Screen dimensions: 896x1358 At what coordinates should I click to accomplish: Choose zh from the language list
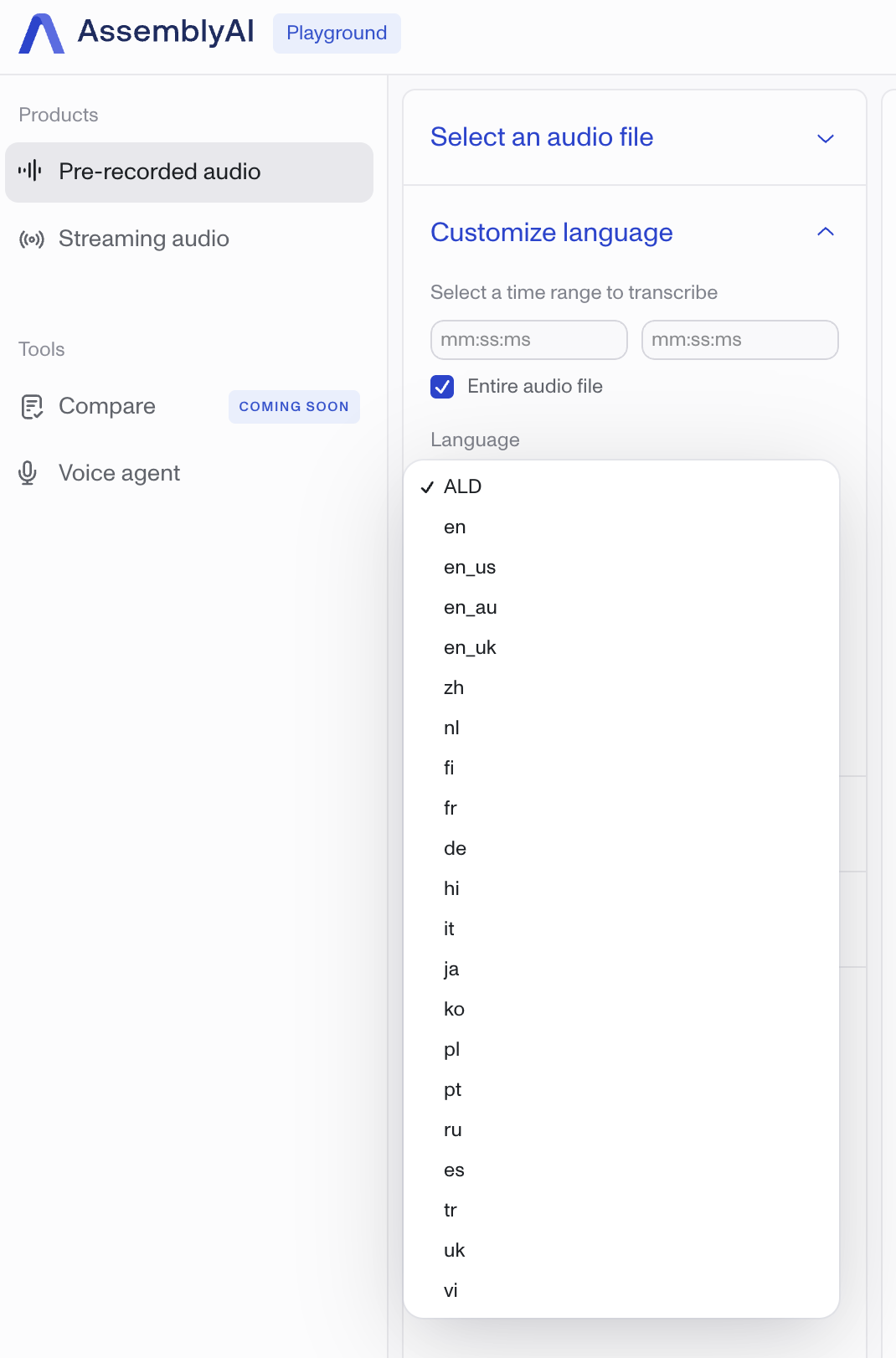[x=454, y=687]
